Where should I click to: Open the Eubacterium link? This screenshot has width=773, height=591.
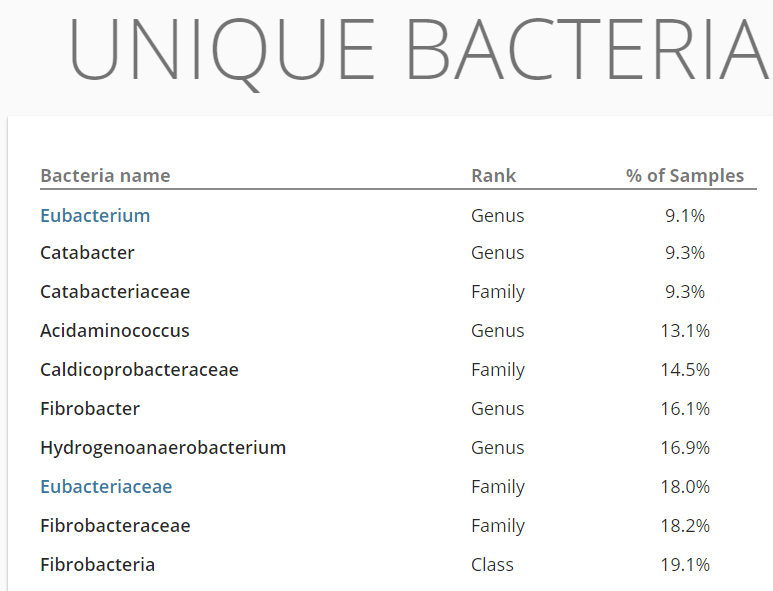[95, 215]
